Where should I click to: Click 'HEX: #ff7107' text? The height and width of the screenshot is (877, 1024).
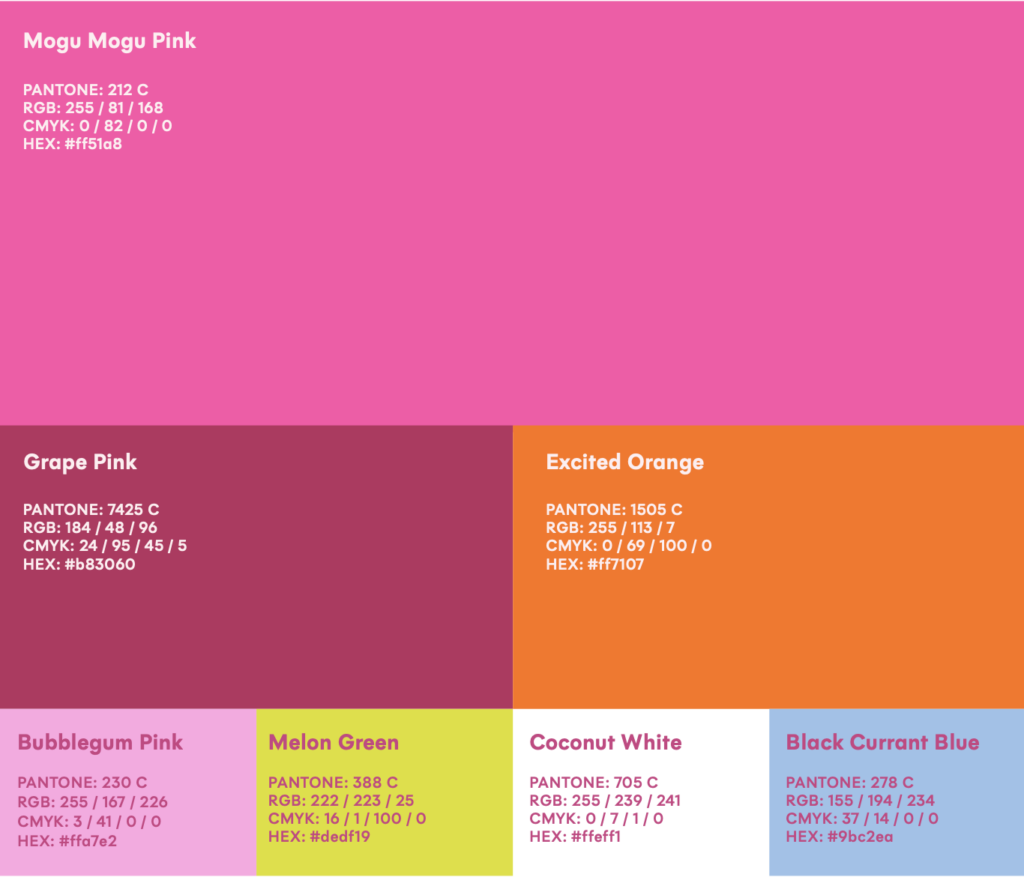(x=595, y=564)
